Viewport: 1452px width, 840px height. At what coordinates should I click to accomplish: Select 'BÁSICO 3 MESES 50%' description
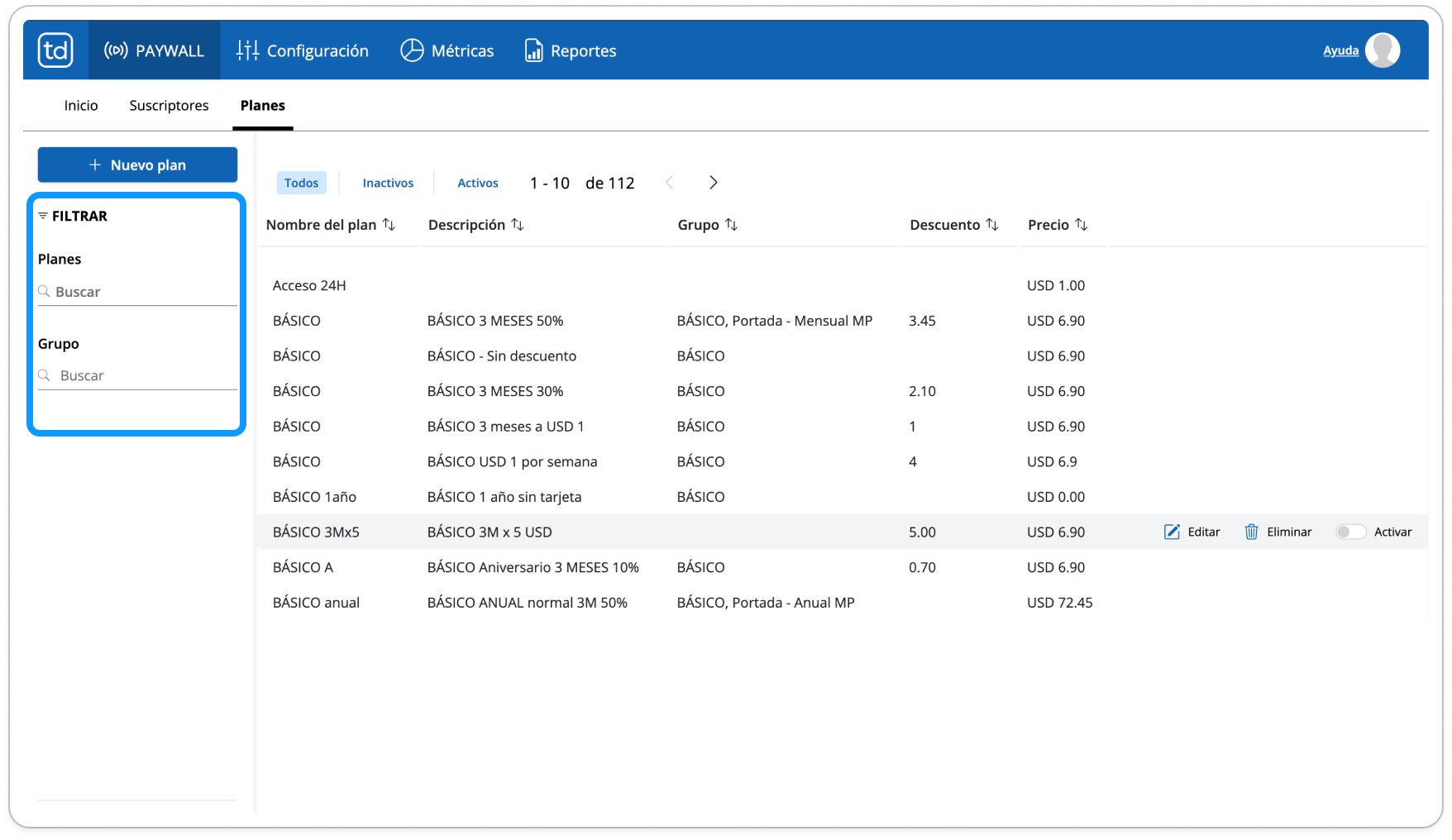[x=495, y=321]
